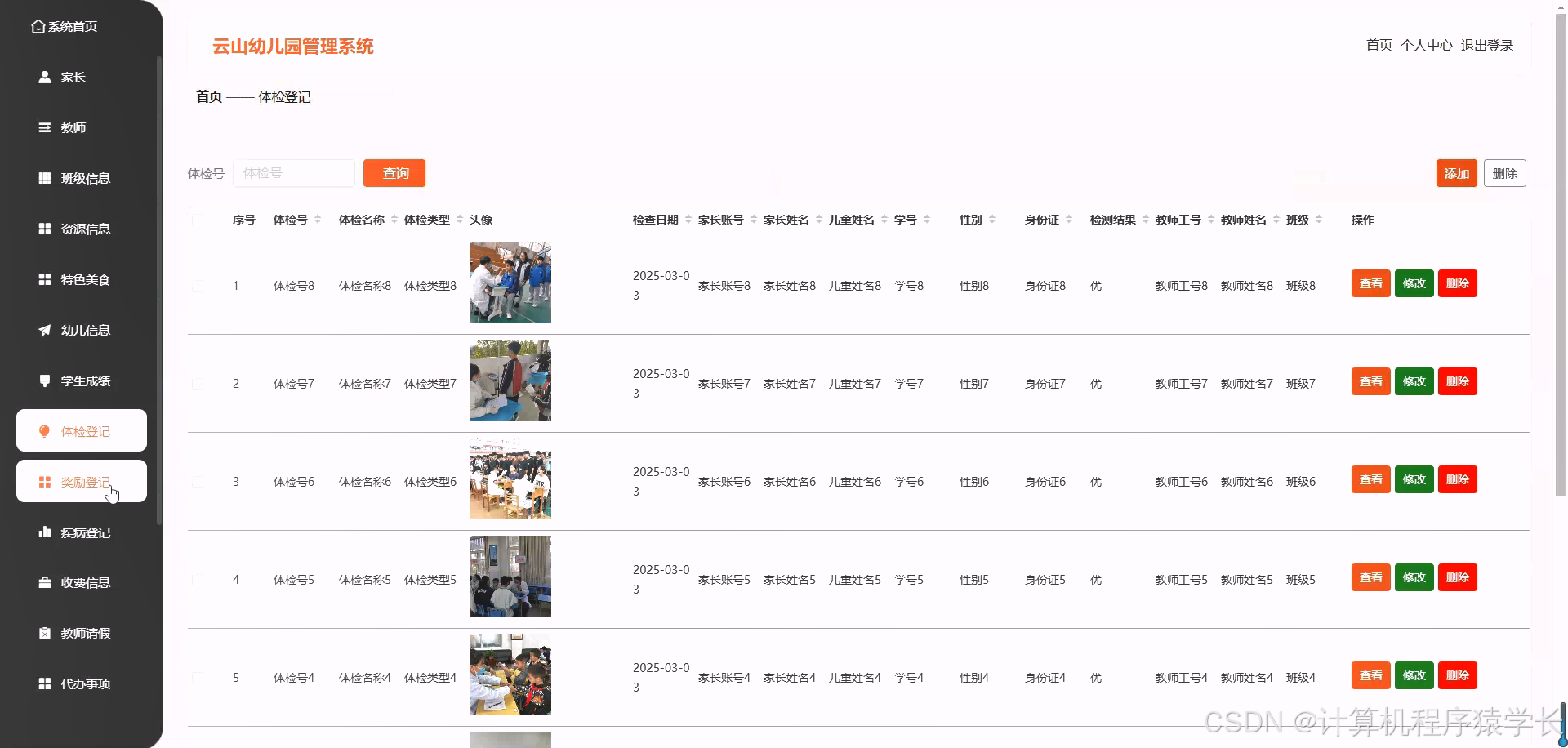Click 修改 for row 体检号7
The width and height of the screenshot is (1568, 748).
coord(1414,382)
